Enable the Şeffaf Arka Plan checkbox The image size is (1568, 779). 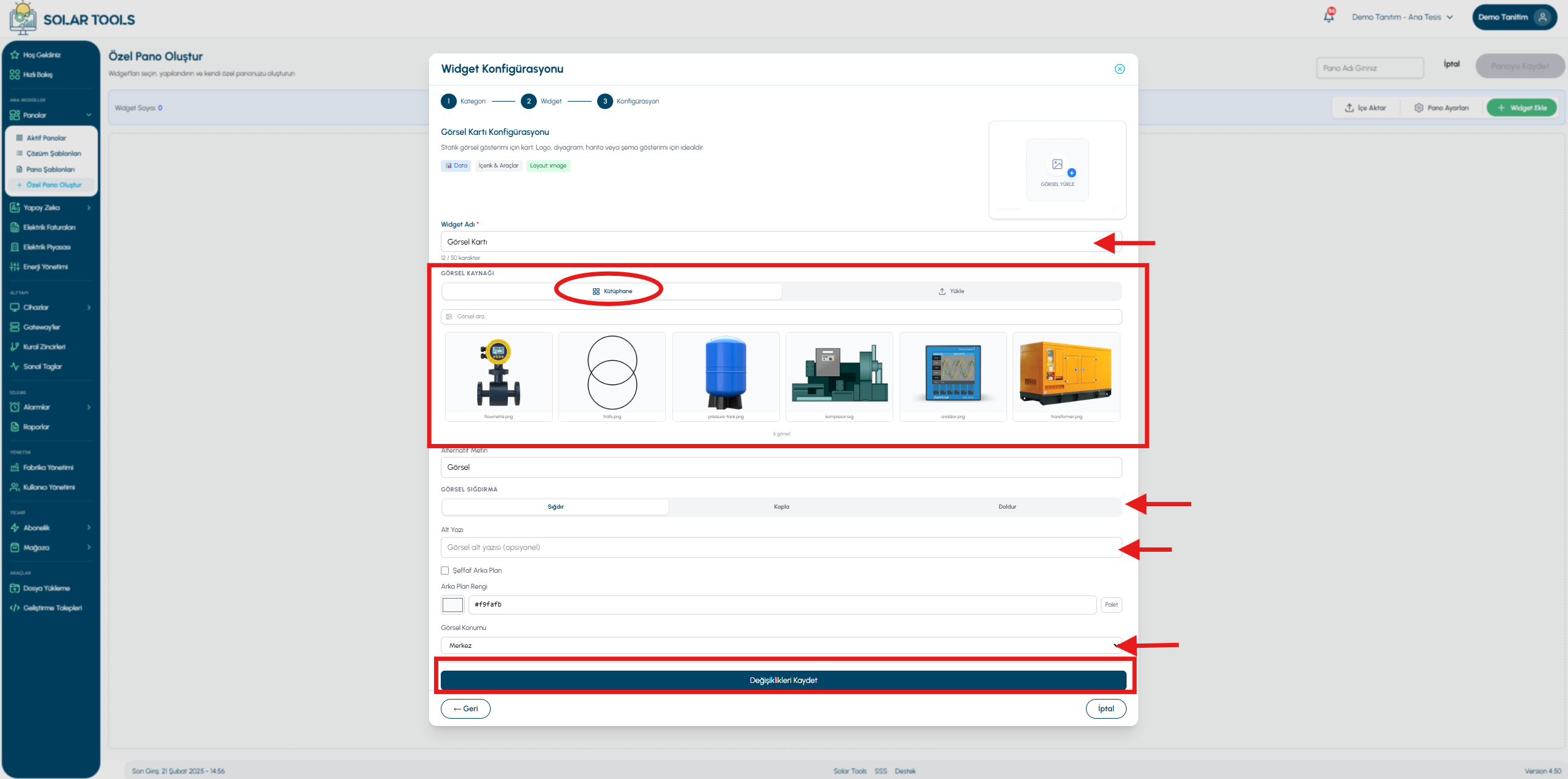click(444, 570)
